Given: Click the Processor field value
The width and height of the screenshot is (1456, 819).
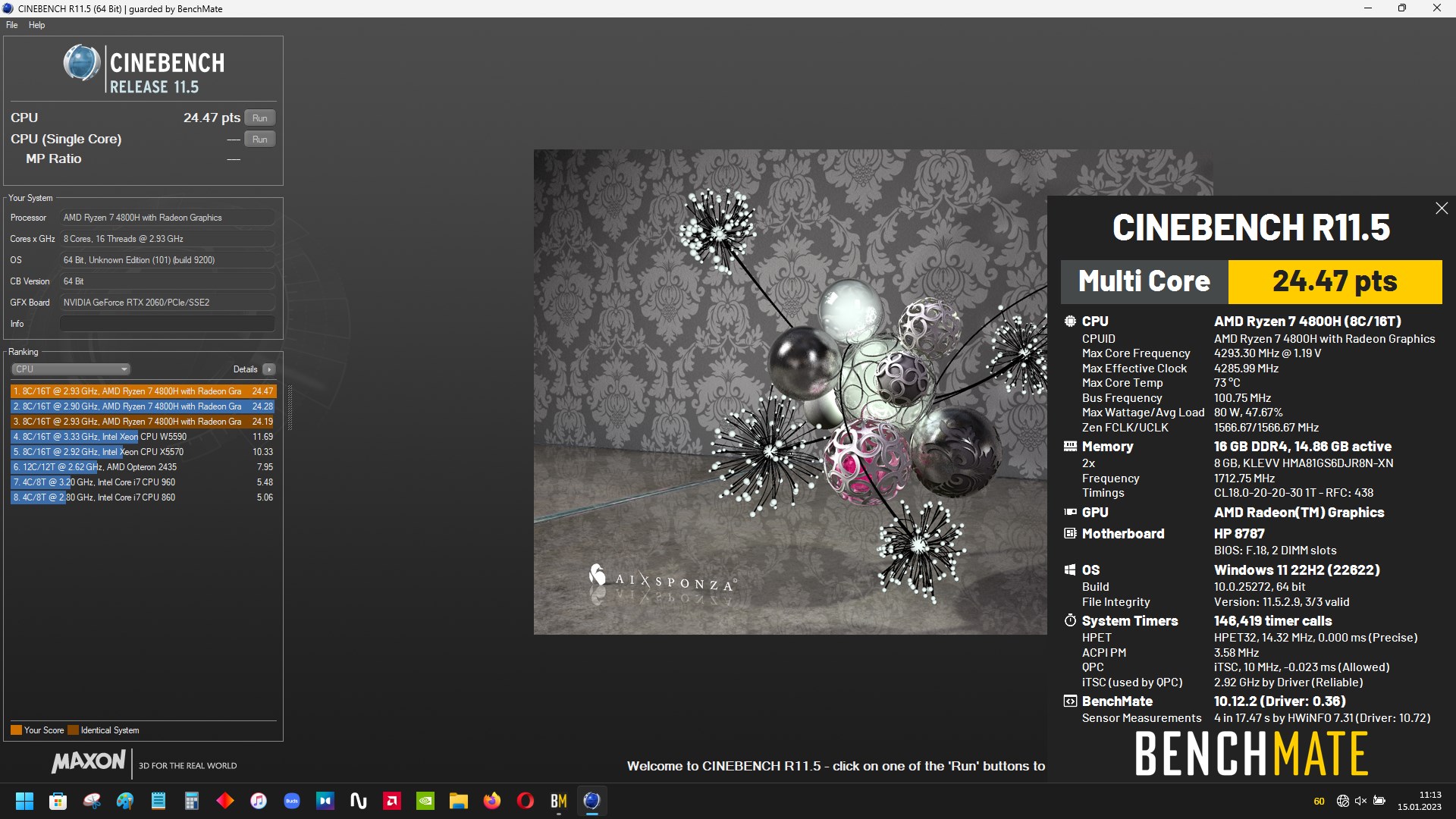Looking at the screenshot, I should [x=168, y=218].
